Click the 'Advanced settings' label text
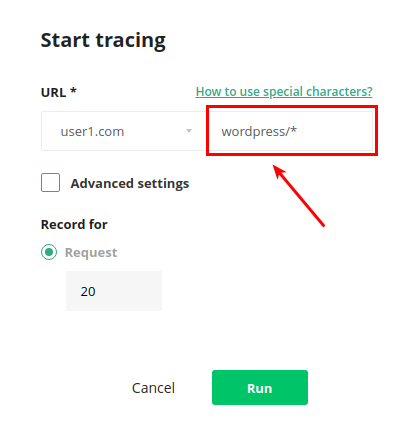This screenshot has height=434, width=413. pyautogui.click(x=130, y=184)
